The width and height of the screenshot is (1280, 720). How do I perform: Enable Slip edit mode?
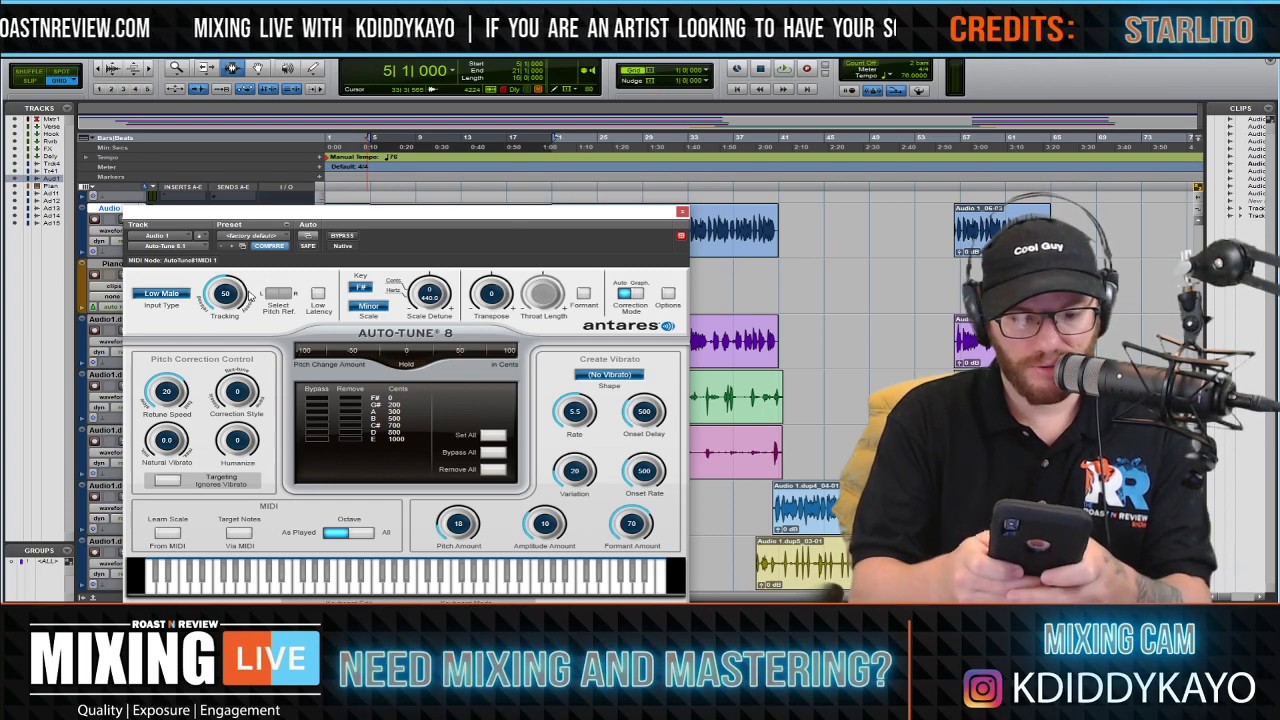point(28,81)
